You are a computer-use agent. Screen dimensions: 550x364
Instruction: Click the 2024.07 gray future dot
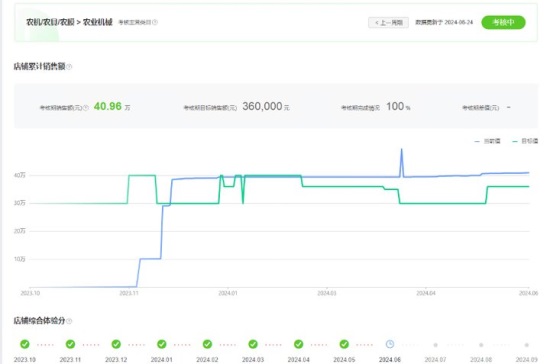(435, 345)
